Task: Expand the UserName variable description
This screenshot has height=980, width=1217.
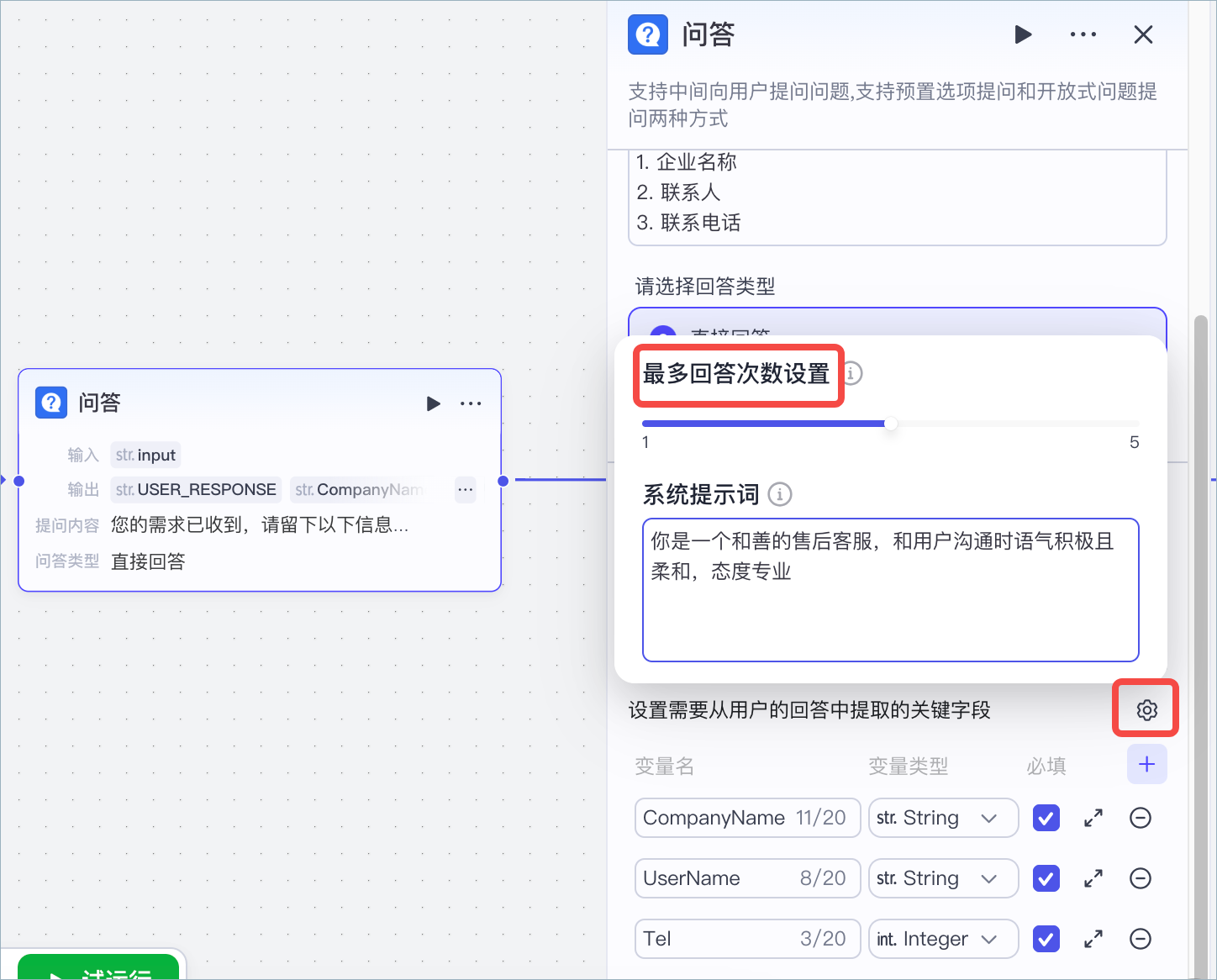Action: pos(1093,878)
